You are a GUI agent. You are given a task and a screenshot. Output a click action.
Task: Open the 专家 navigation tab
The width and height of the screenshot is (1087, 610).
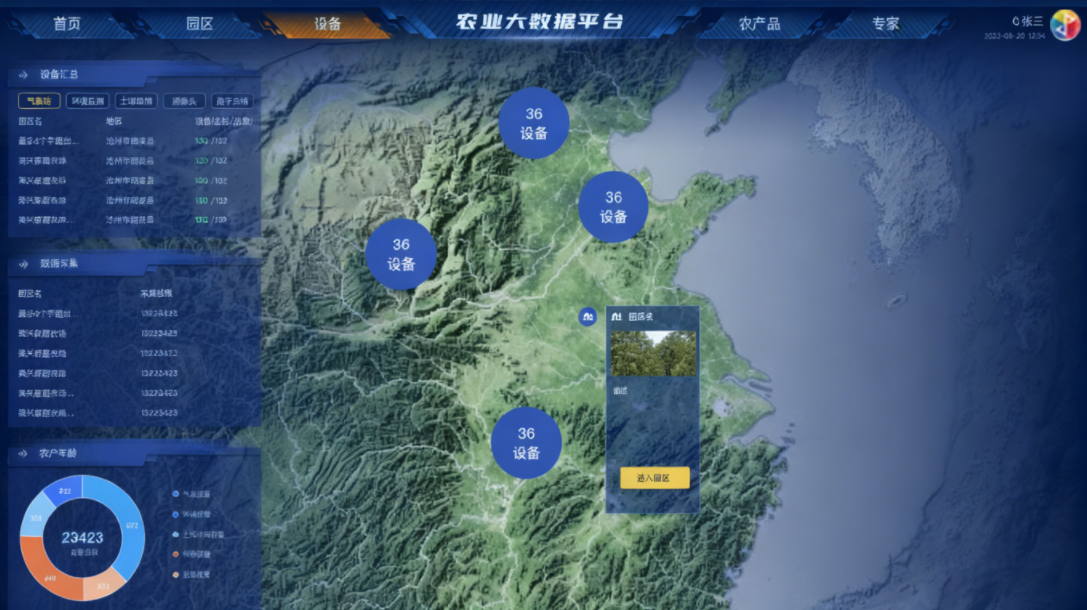pyautogui.click(x=885, y=24)
